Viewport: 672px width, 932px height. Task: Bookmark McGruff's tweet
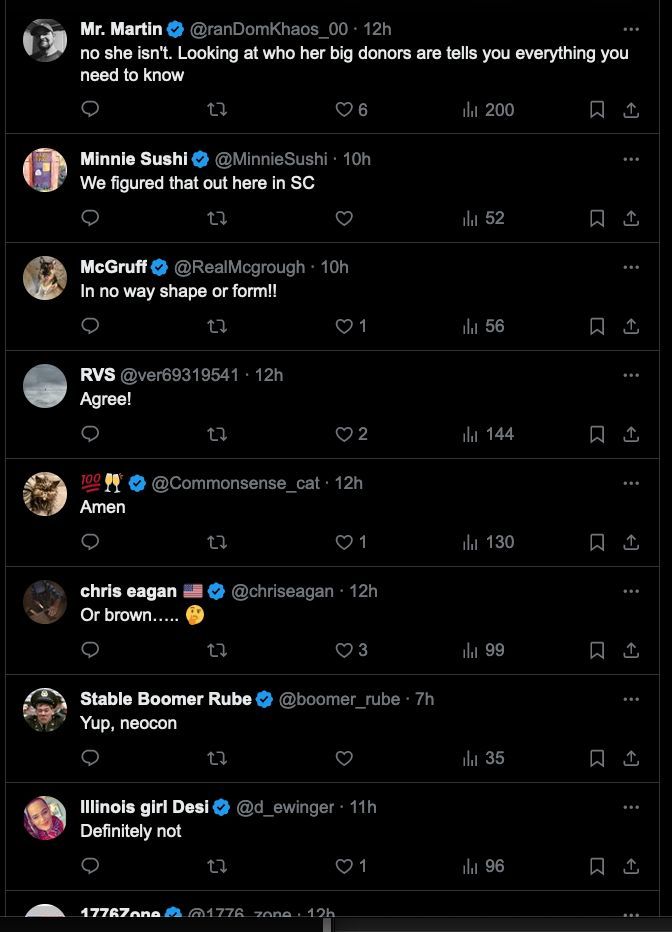pos(597,326)
